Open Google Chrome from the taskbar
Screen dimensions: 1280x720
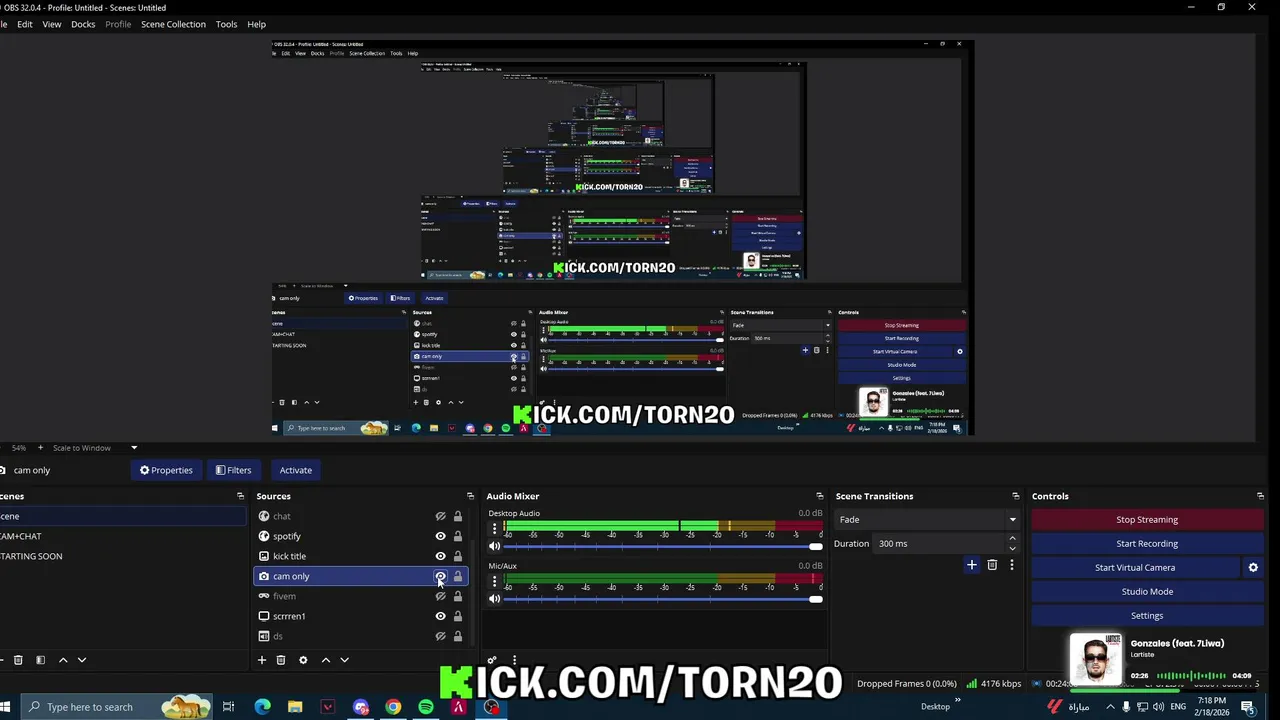click(393, 707)
